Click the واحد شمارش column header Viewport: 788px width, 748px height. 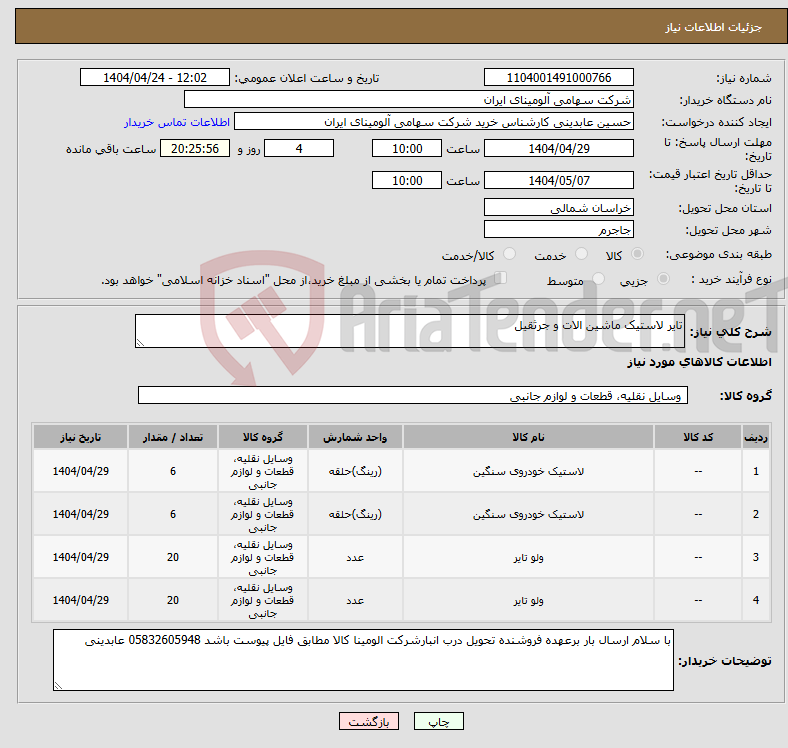(x=355, y=437)
